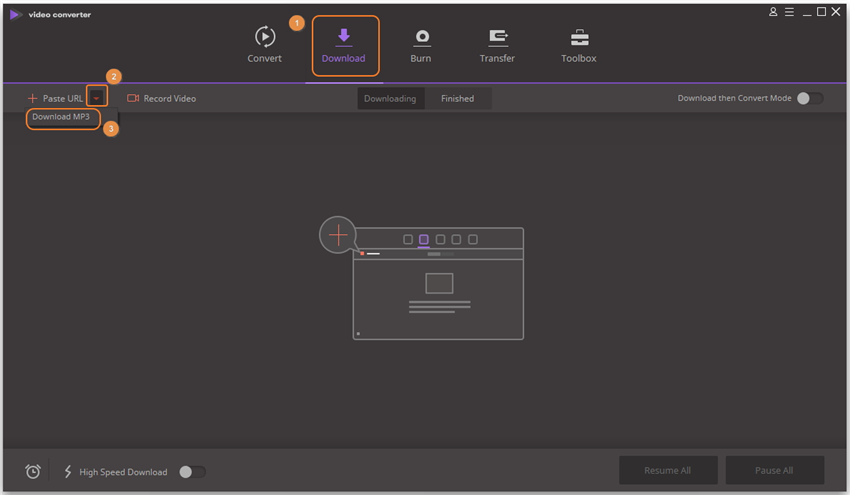Click Pause All button
Image resolution: width=850 pixels, height=495 pixels.
tap(774, 470)
